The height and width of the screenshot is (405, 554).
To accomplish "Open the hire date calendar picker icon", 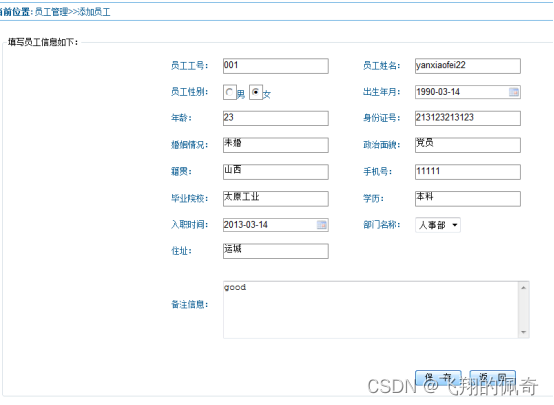I will (322, 225).
